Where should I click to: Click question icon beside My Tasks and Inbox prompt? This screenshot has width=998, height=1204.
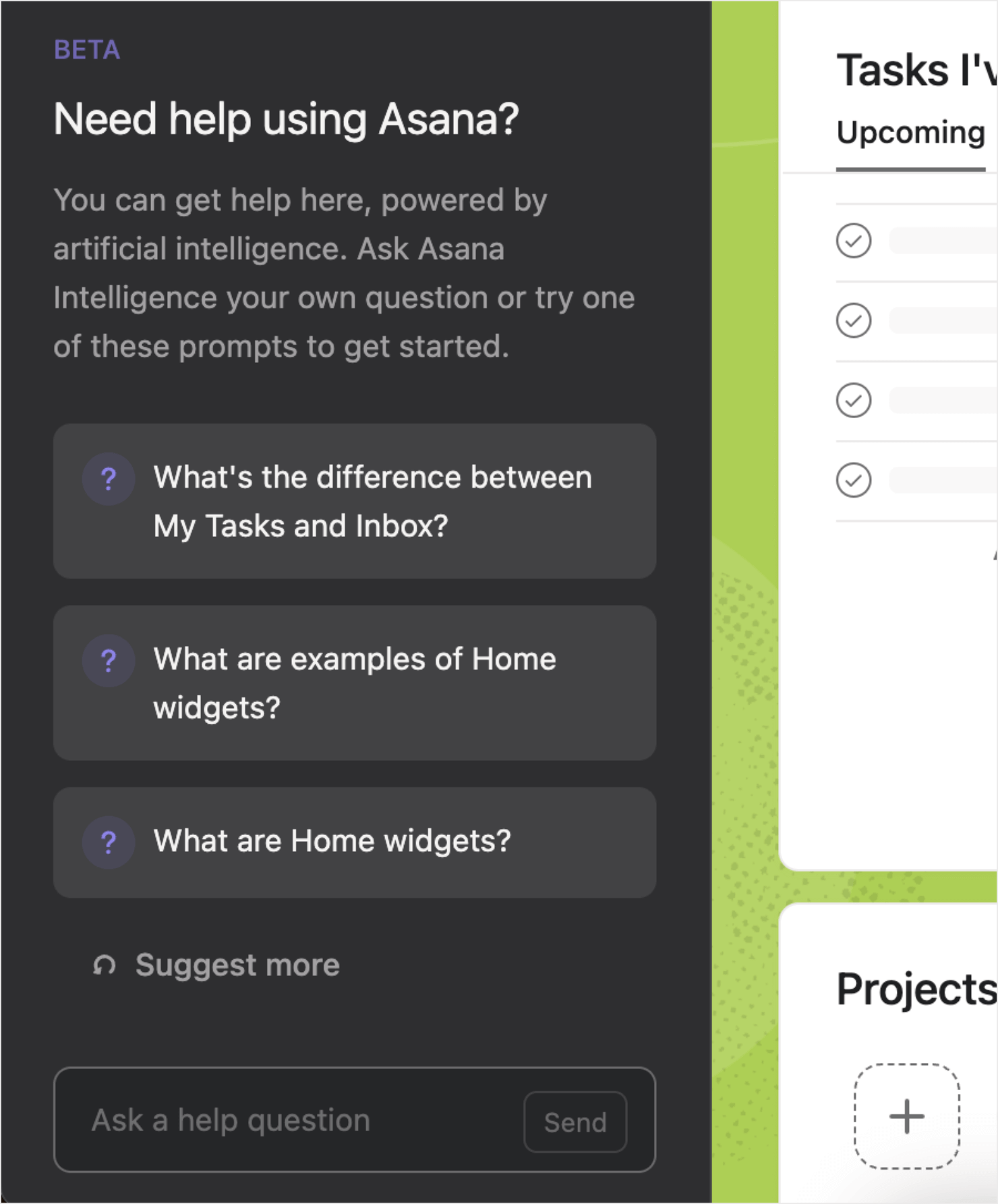point(108,479)
